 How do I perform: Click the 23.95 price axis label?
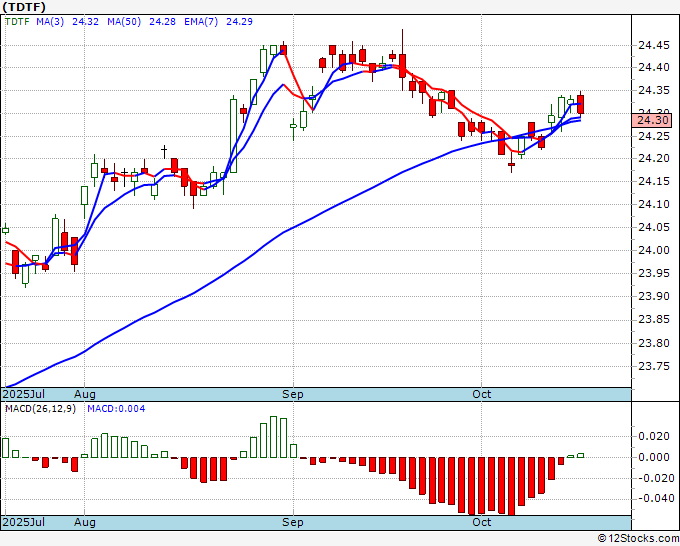pos(654,273)
